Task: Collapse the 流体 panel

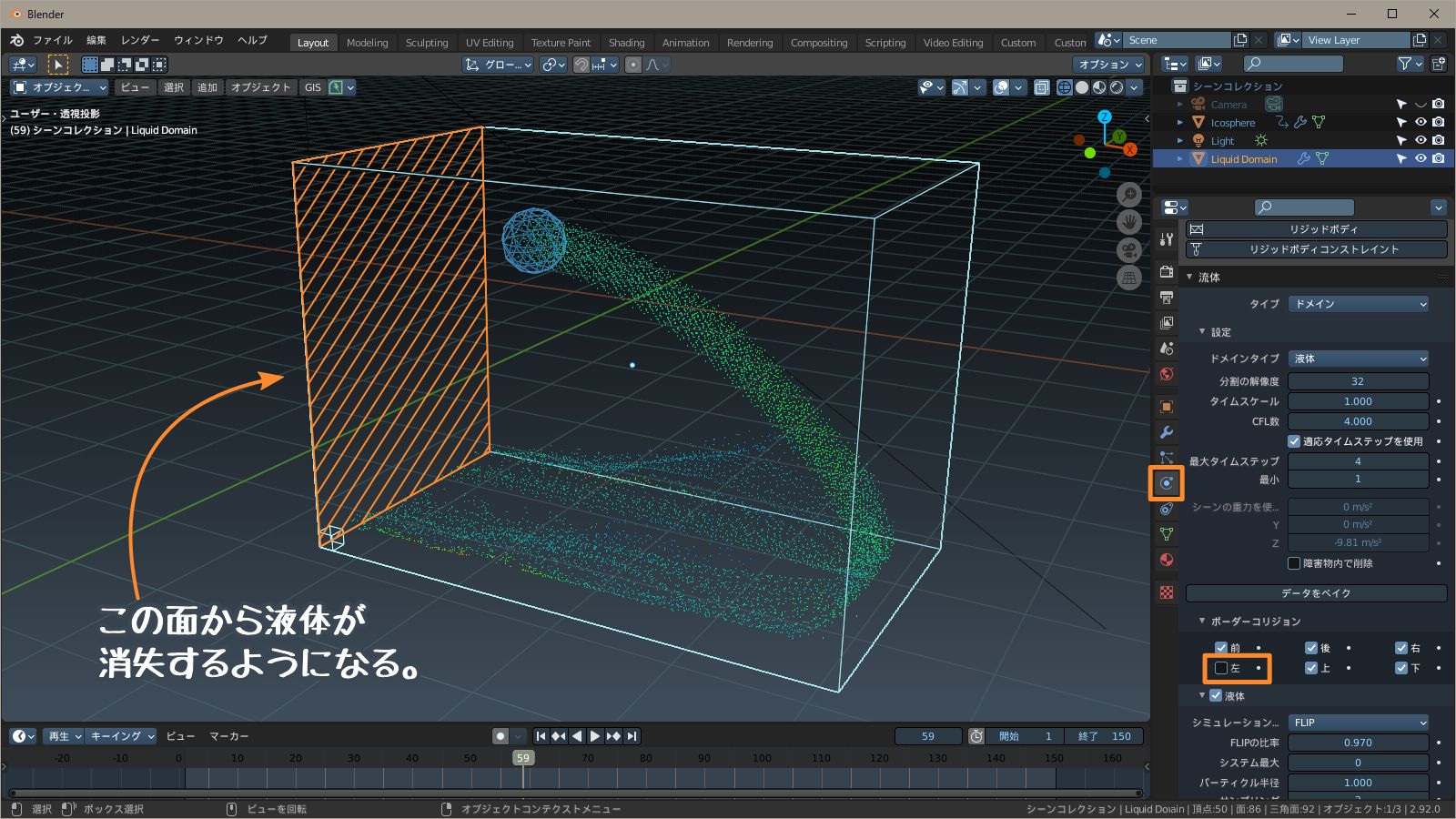Action: click(1189, 277)
